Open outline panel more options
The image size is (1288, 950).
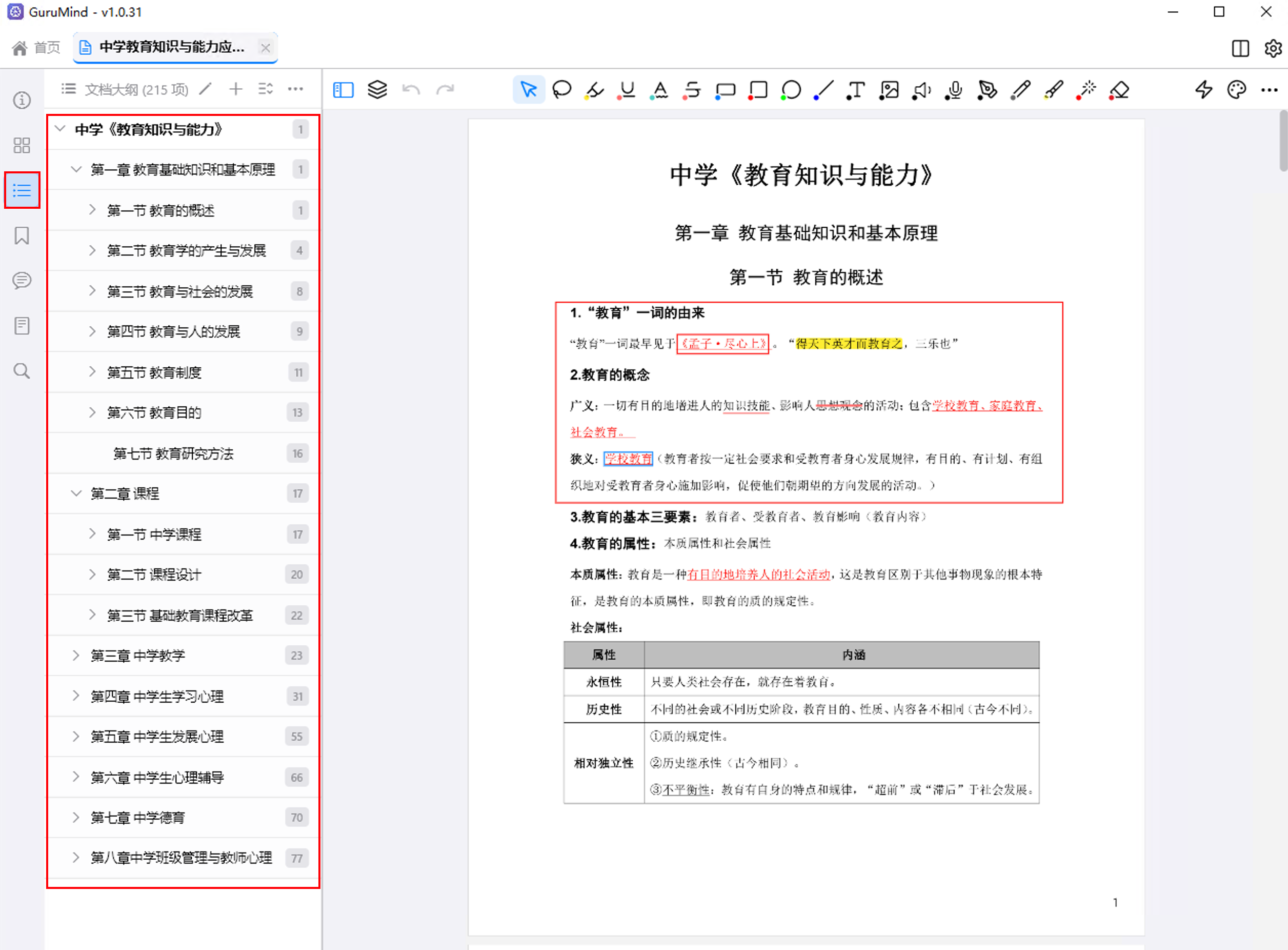(x=295, y=89)
